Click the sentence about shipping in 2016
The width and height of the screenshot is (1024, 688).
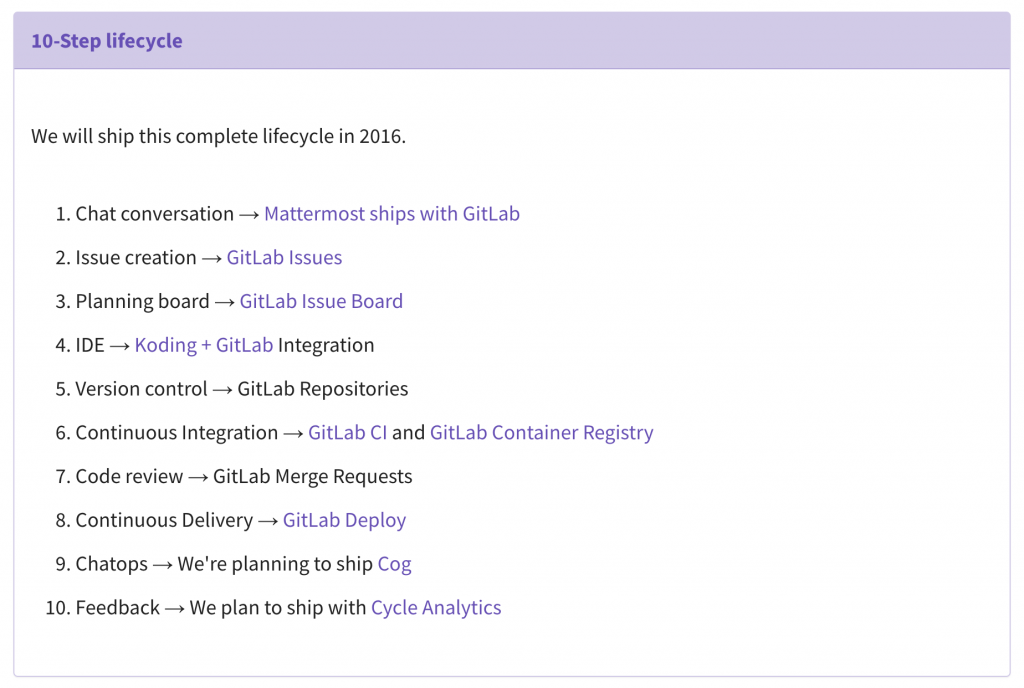[x=218, y=136]
